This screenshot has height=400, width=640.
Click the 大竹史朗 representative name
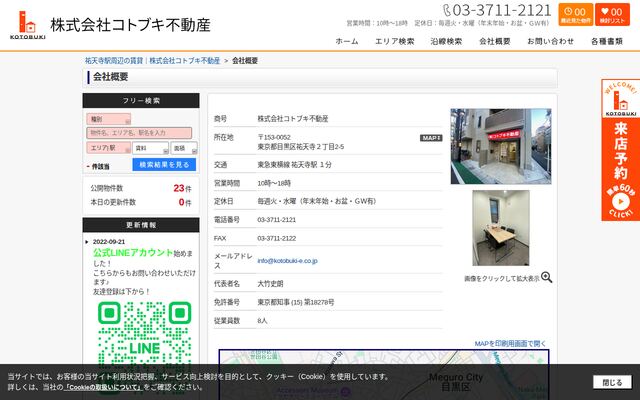pos(270,284)
